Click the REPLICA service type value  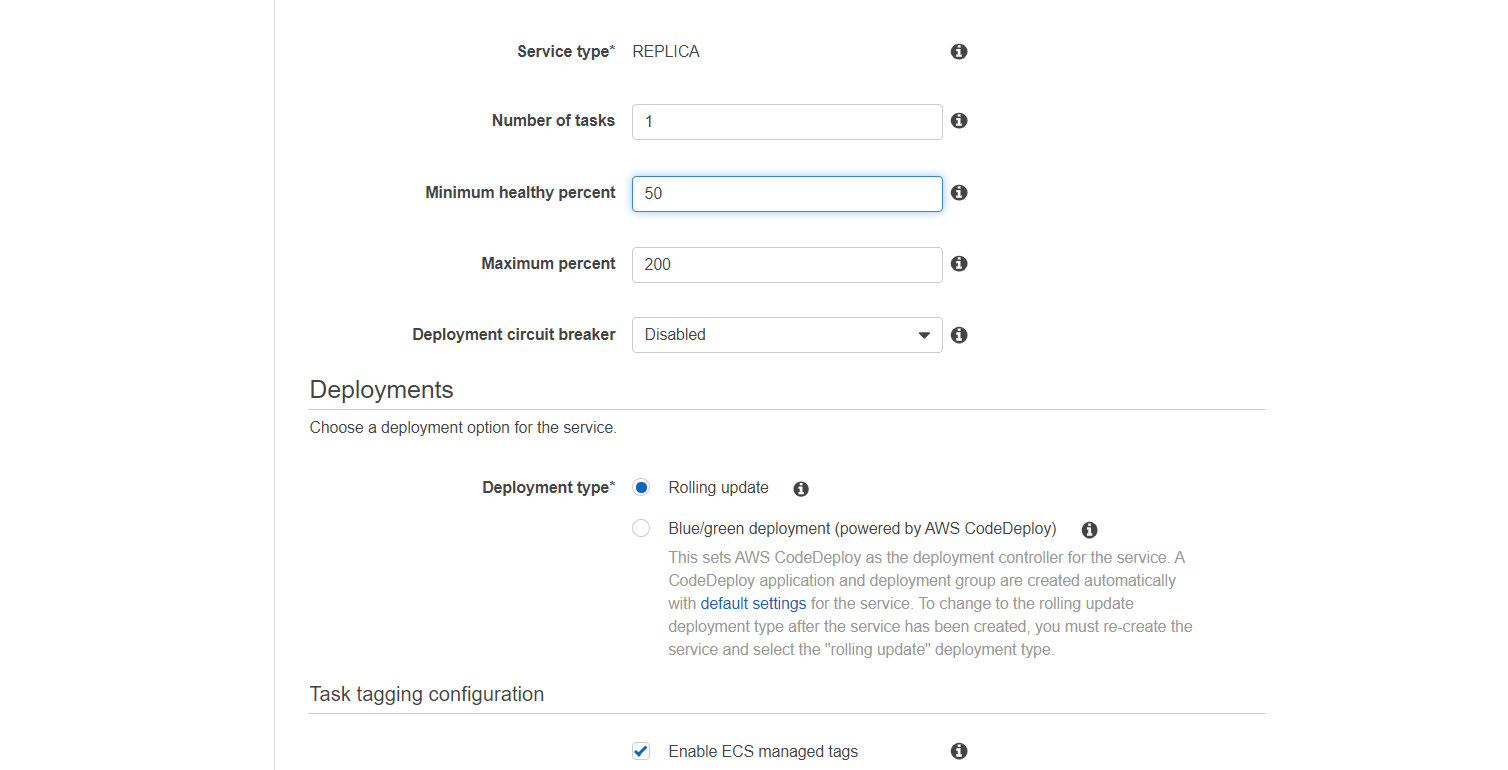click(x=665, y=51)
